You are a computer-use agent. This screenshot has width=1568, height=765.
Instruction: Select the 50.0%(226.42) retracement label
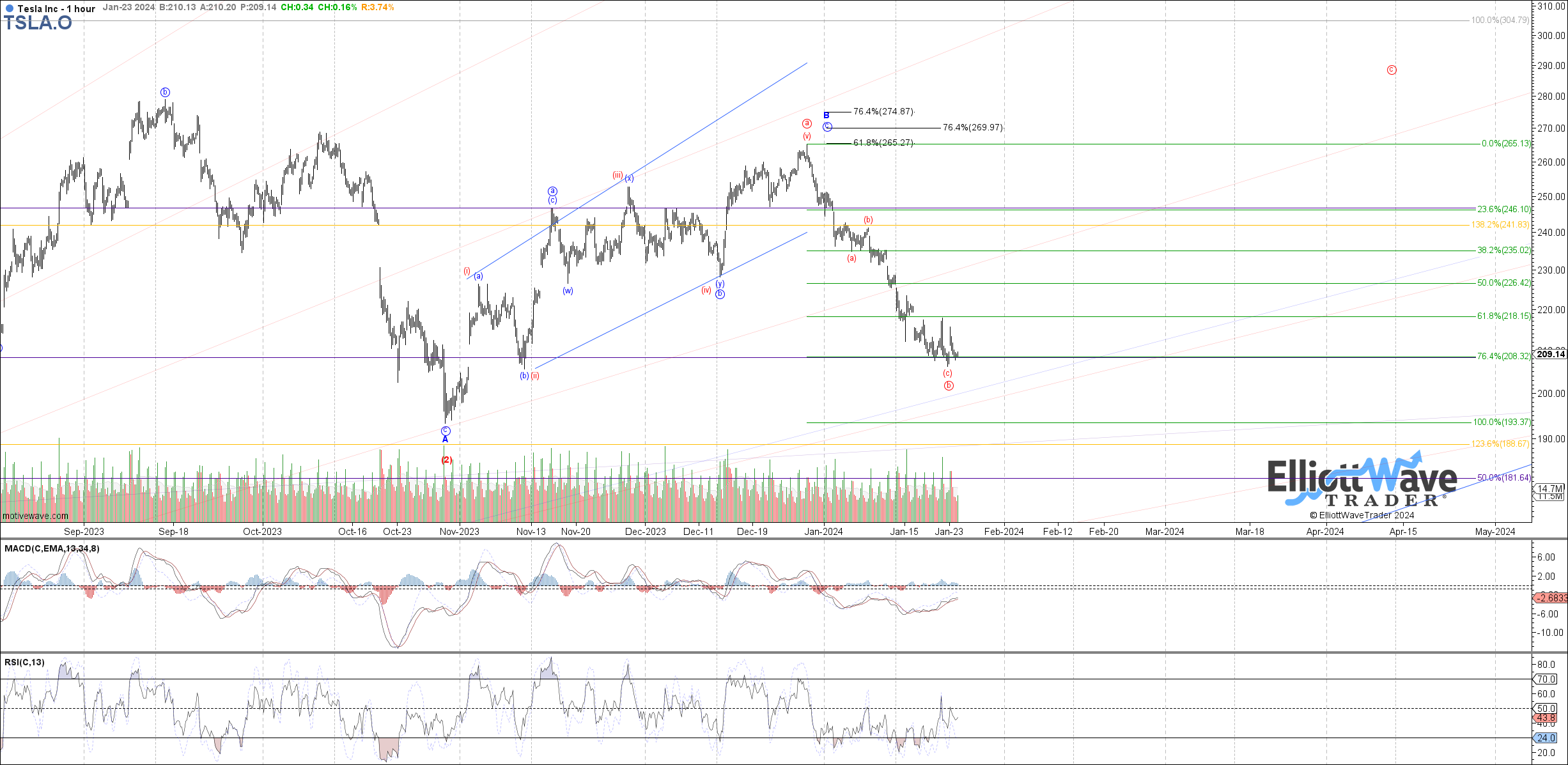pos(1504,283)
